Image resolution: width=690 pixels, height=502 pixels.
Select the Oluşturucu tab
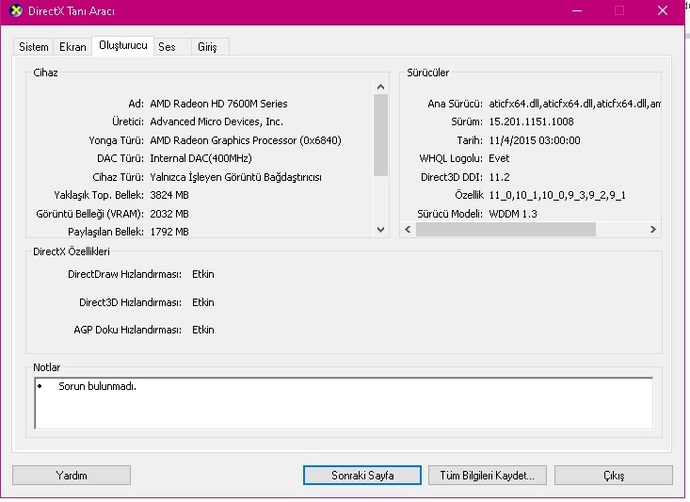coord(123,45)
